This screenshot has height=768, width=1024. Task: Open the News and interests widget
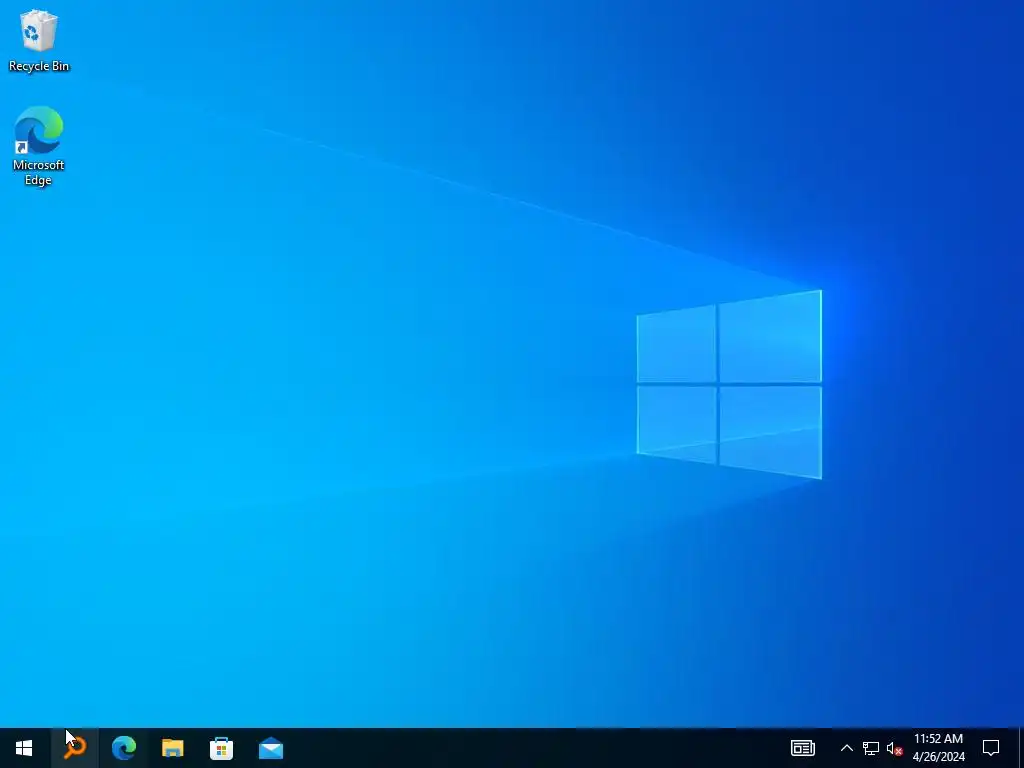pyautogui.click(x=803, y=748)
